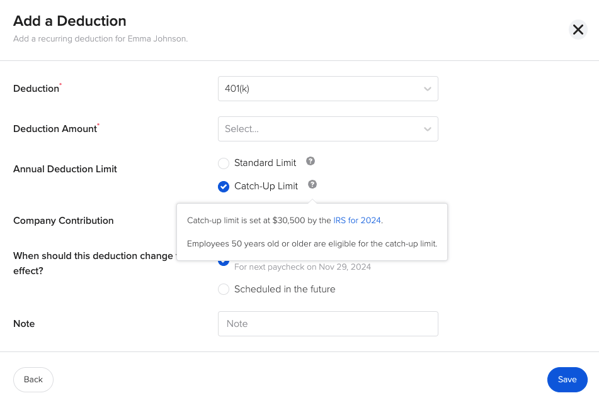The height and width of the screenshot is (403, 599).
Task: Select the Catch-Up Limit radio option
Action: click(x=223, y=186)
